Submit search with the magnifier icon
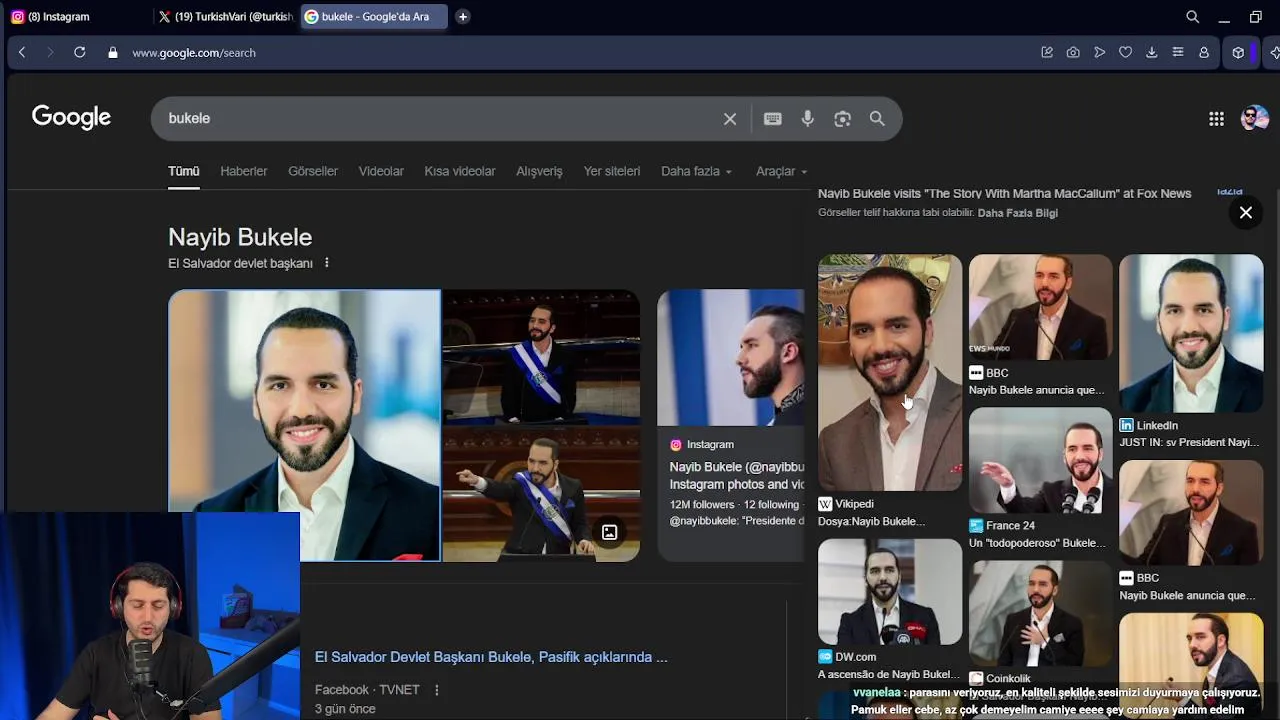 877,118
